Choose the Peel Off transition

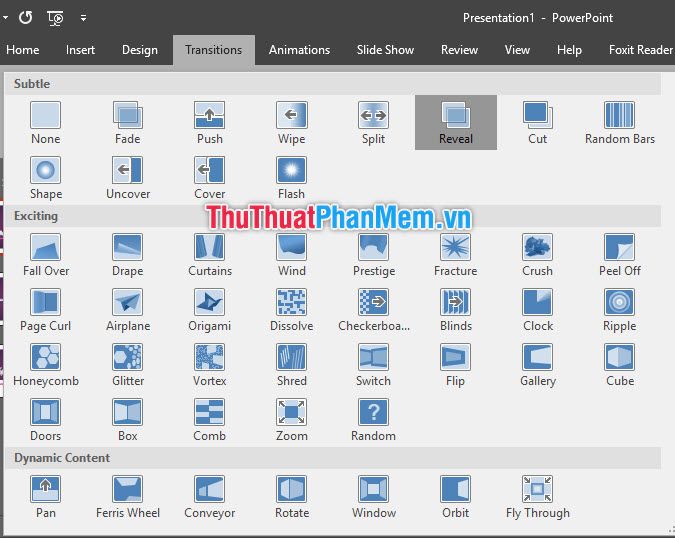[619, 255]
